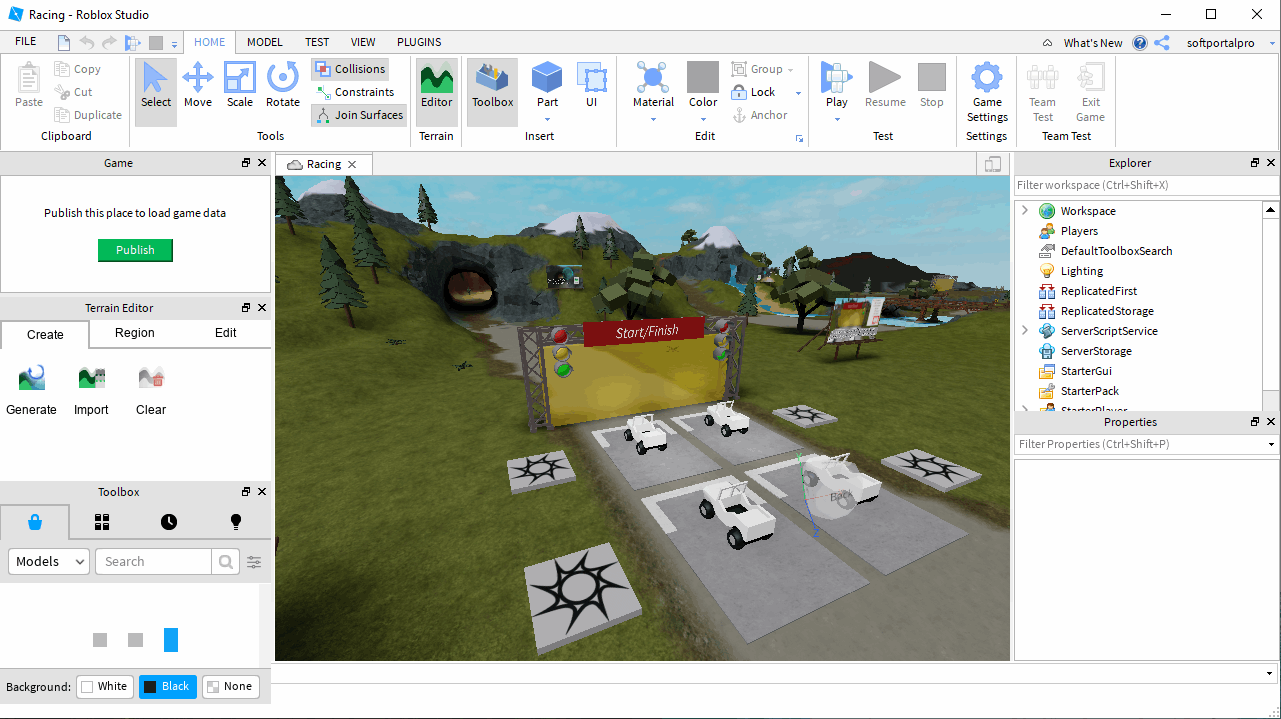The image size is (1281, 719).
Task: Click the Help question mark icon
Action: [1140, 43]
